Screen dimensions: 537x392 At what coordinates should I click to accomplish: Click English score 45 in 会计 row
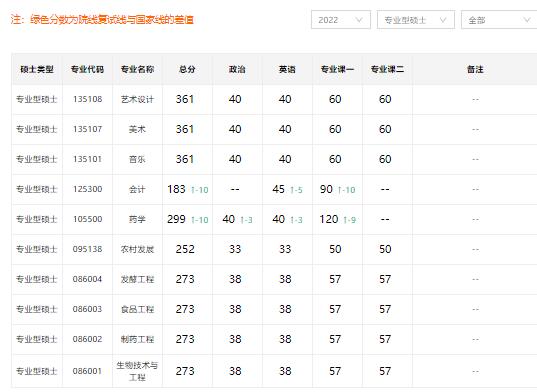(x=278, y=189)
